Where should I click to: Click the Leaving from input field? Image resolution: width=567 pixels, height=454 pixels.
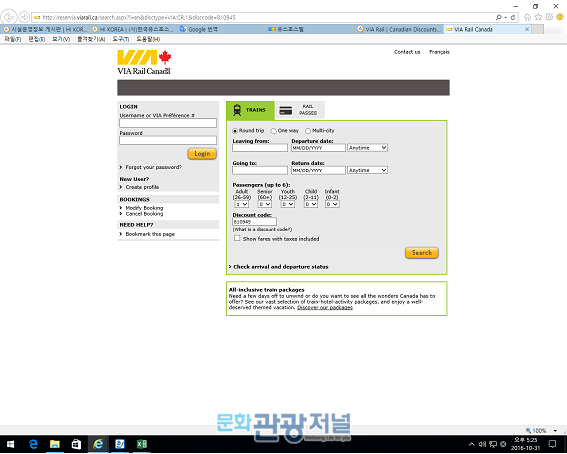(260, 148)
